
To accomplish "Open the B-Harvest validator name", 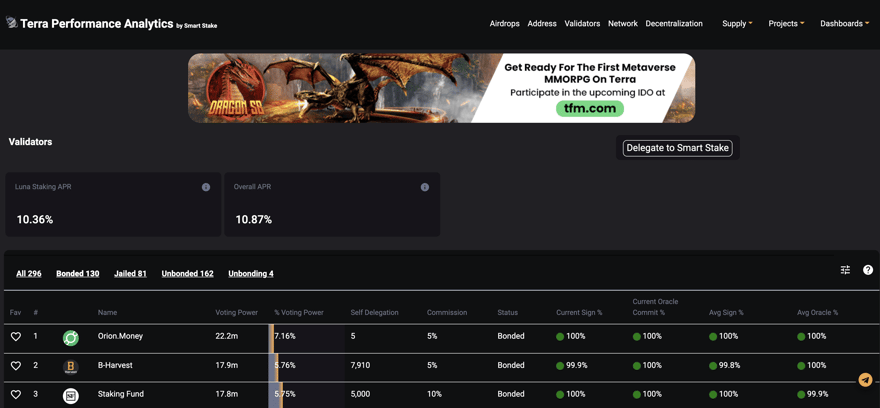I will (113, 365).
